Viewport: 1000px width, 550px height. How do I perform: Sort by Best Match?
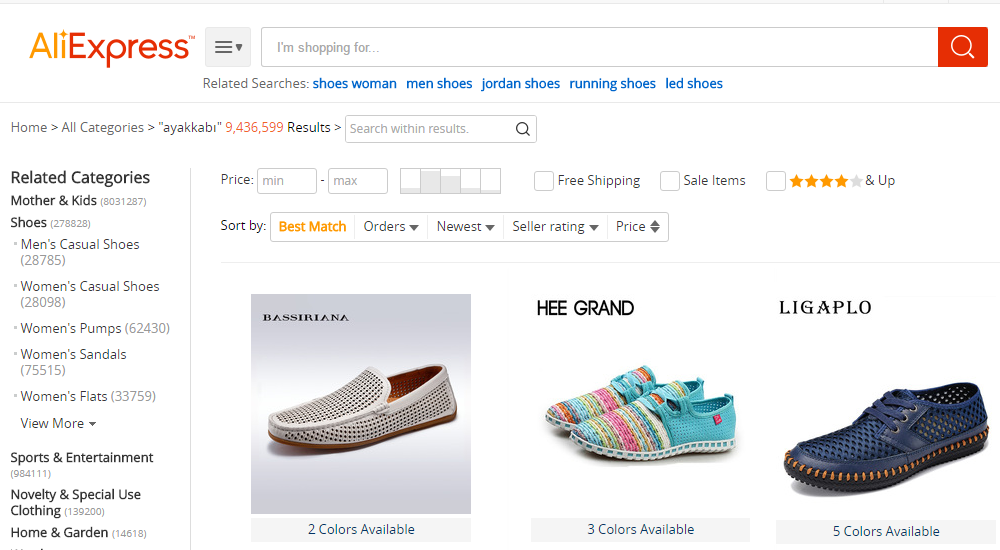(312, 227)
